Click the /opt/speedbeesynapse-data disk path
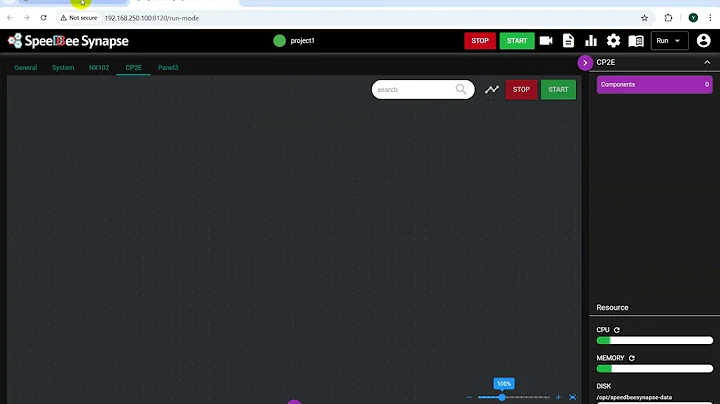Image resolution: width=720 pixels, height=404 pixels. click(x=634, y=398)
